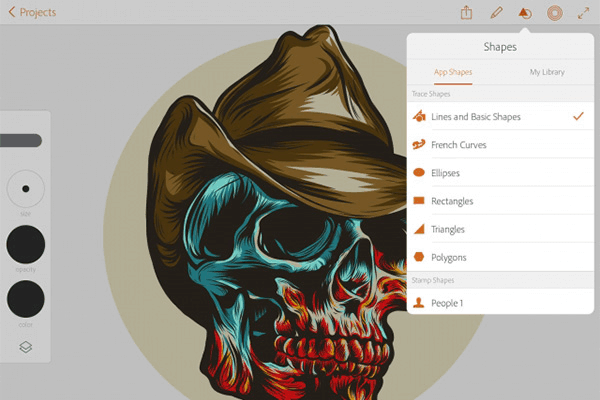Choose Ellipses shape set
Image resolution: width=600 pixels, height=400 pixels.
tap(500, 173)
